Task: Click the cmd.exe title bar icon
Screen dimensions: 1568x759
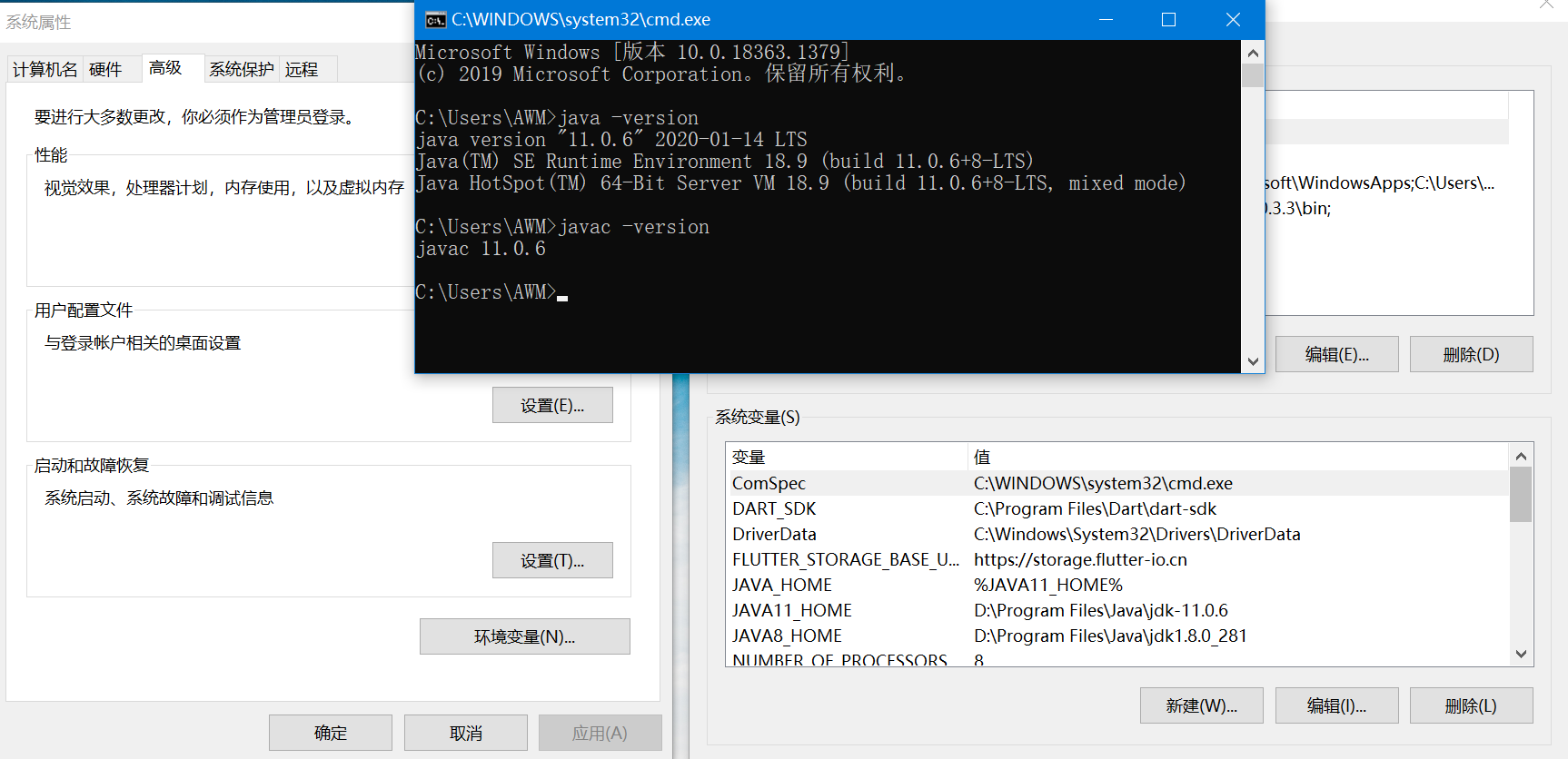Action: pyautogui.click(x=436, y=20)
